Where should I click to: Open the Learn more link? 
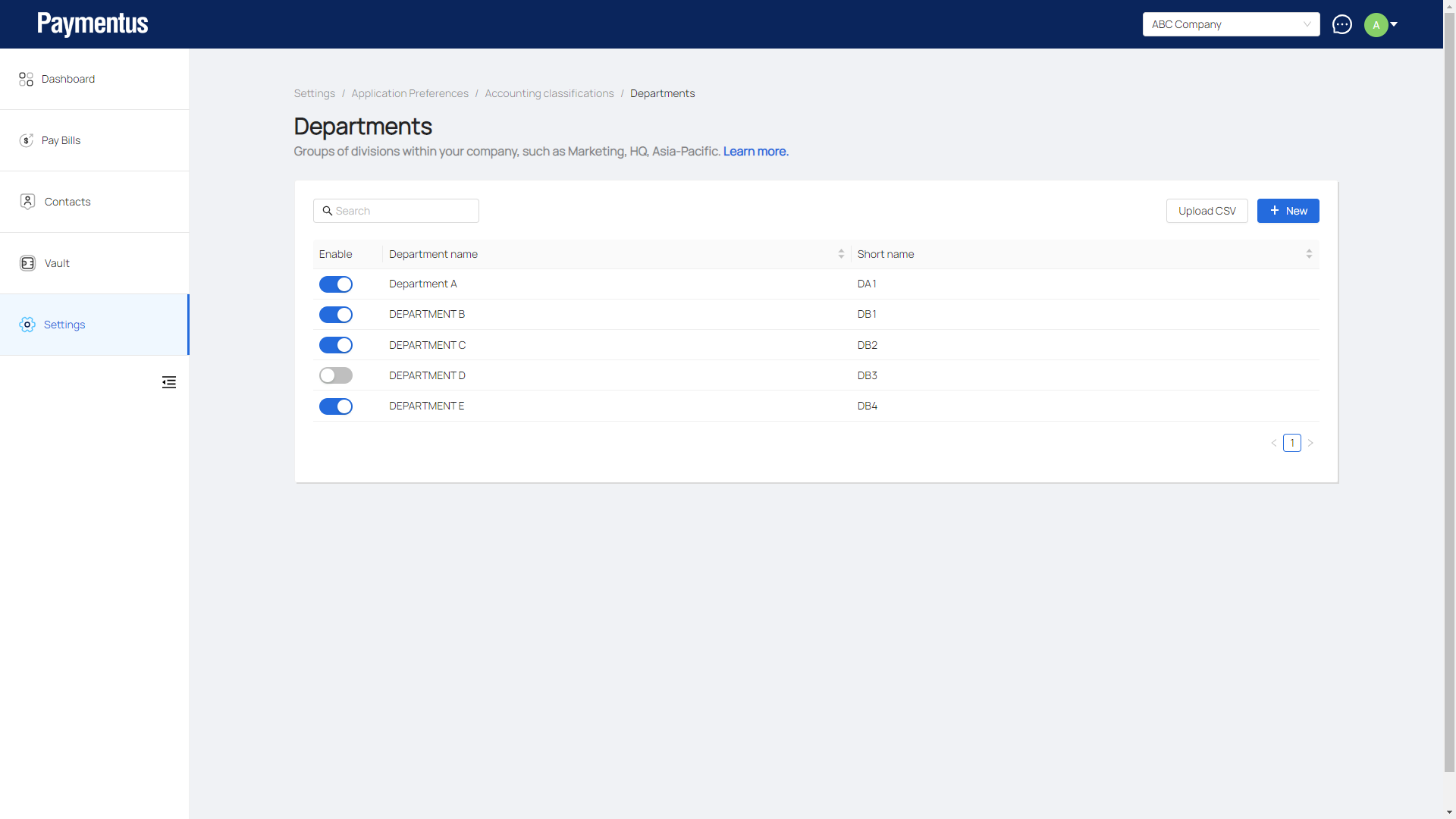click(755, 152)
